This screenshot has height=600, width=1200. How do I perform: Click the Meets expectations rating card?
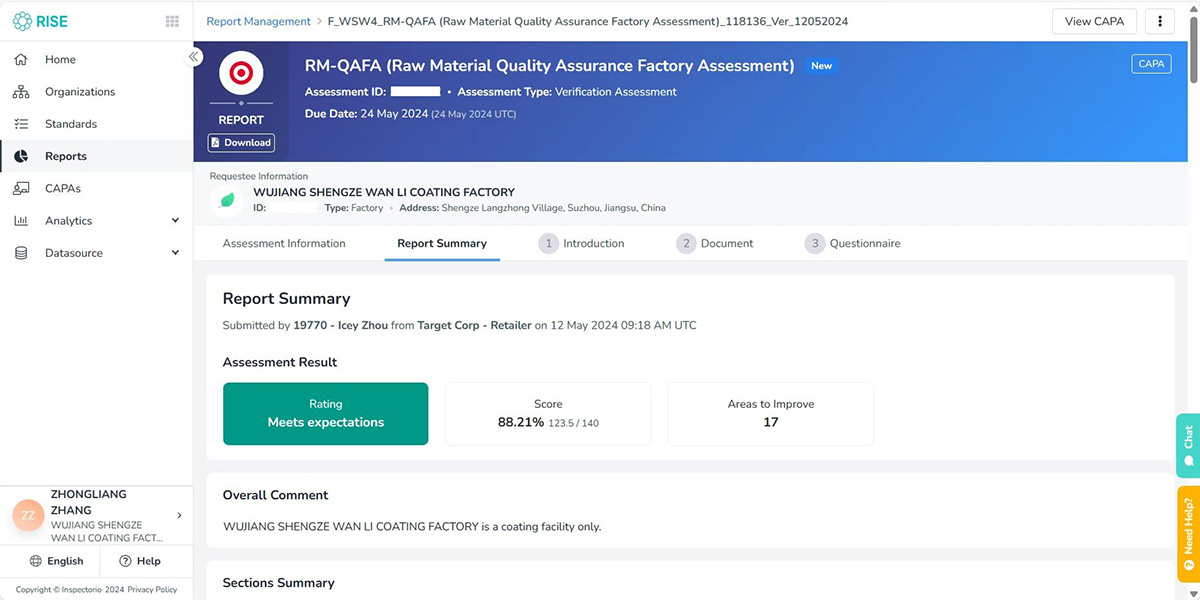point(326,414)
